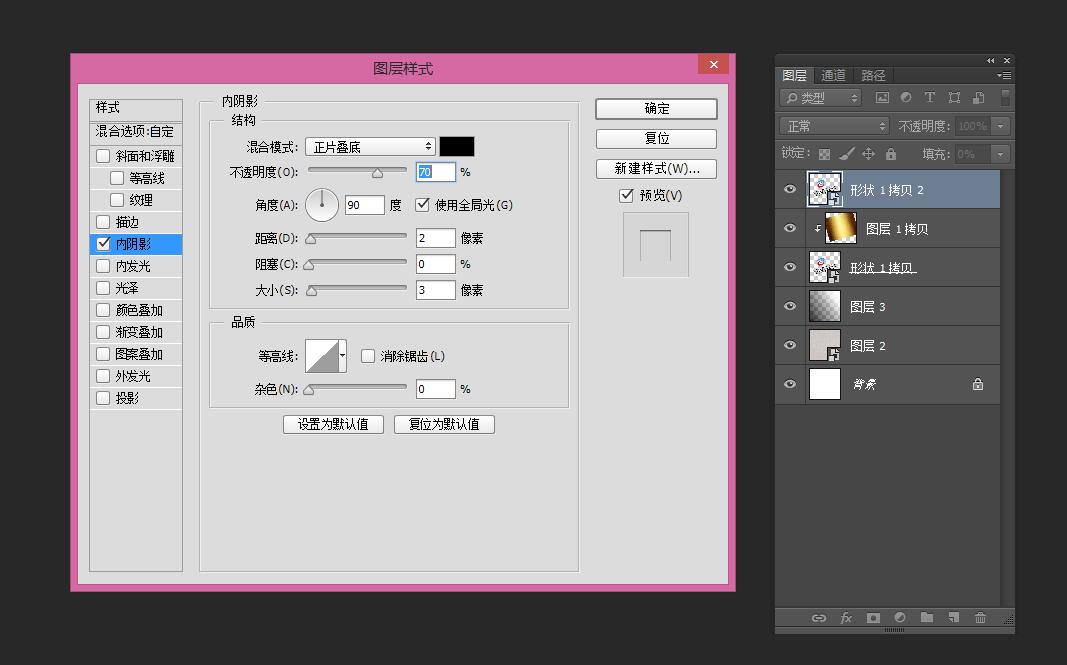The height and width of the screenshot is (665, 1067).
Task: Filter for pixel layers using image icon
Action: (882, 98)
